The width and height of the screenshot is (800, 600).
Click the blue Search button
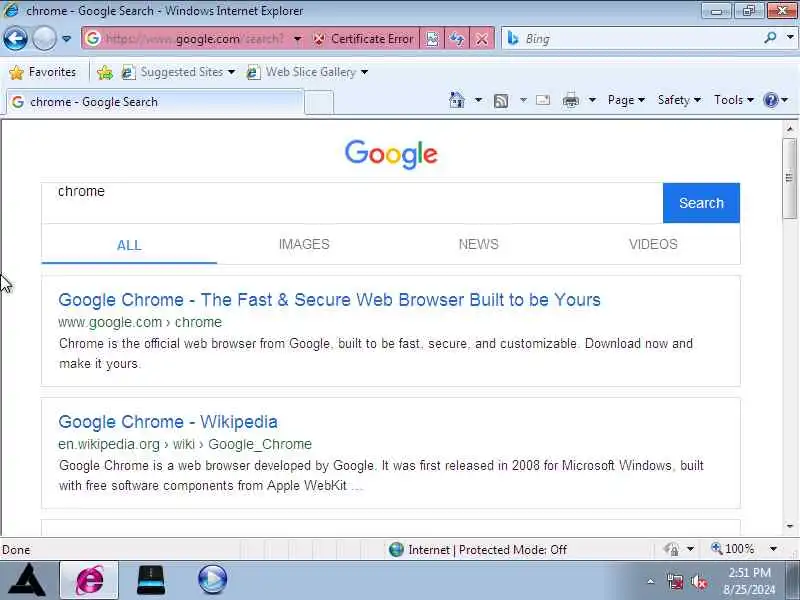coord(701,203)
